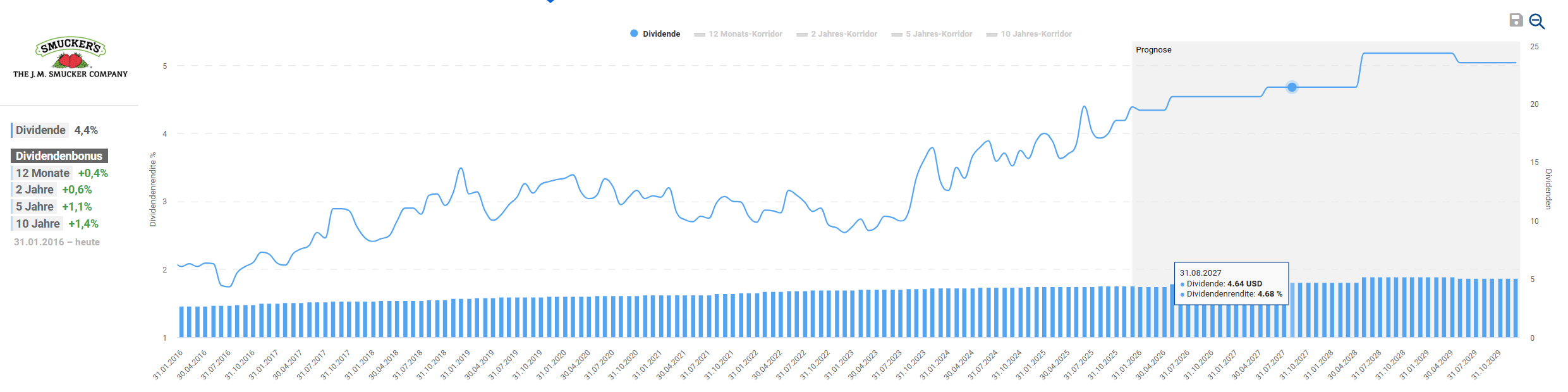Toggle the 2 Jahres-Korridor legend series
This screenshot has width=1568, height=392.
click(x=837, y=34)
